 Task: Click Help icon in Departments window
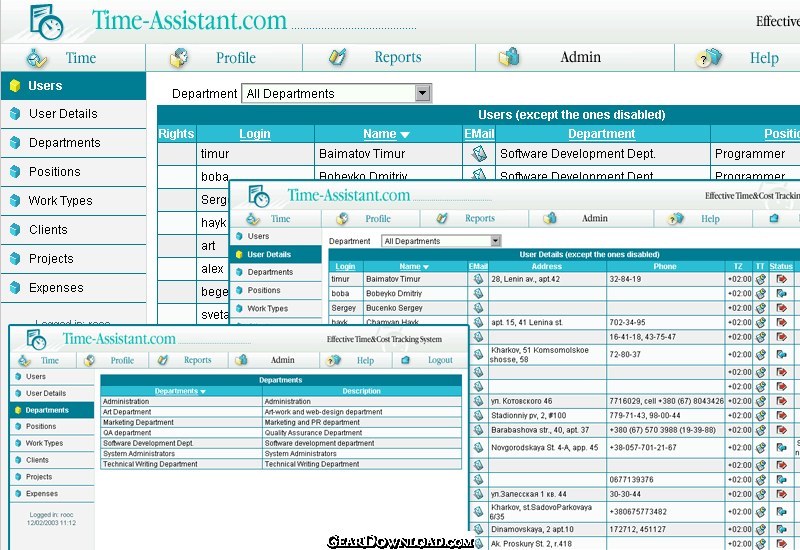(333, 360)
